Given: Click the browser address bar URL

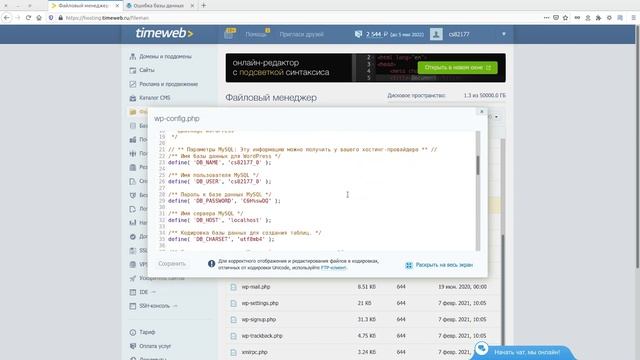Looking at the screenshot, I should coord(107,18).
